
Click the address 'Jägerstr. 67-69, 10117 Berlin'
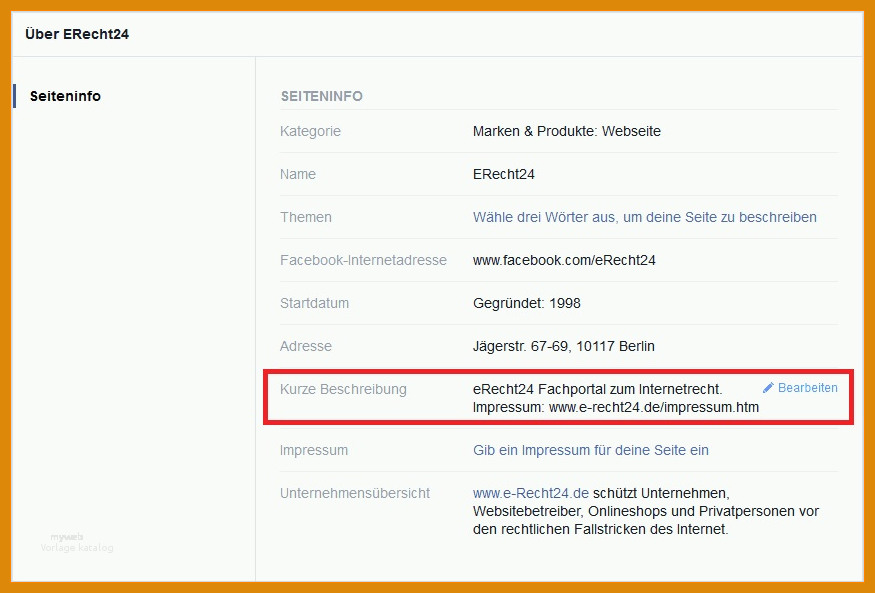click(x=563, y=346)
